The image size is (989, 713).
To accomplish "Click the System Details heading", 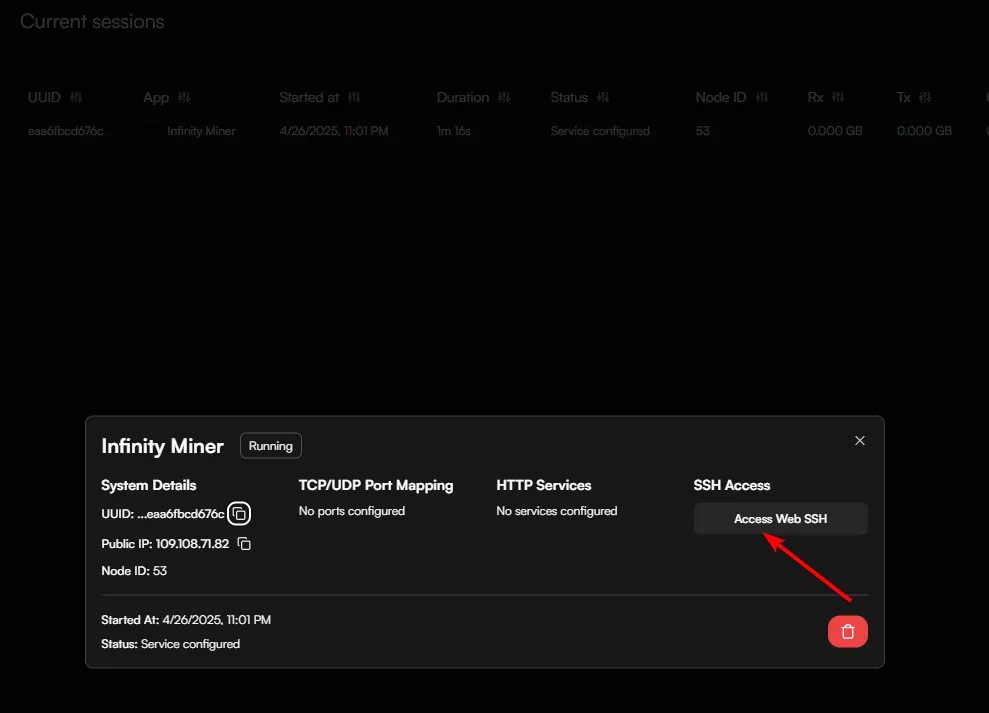I will pyautogui.click(x=149, y=485).
